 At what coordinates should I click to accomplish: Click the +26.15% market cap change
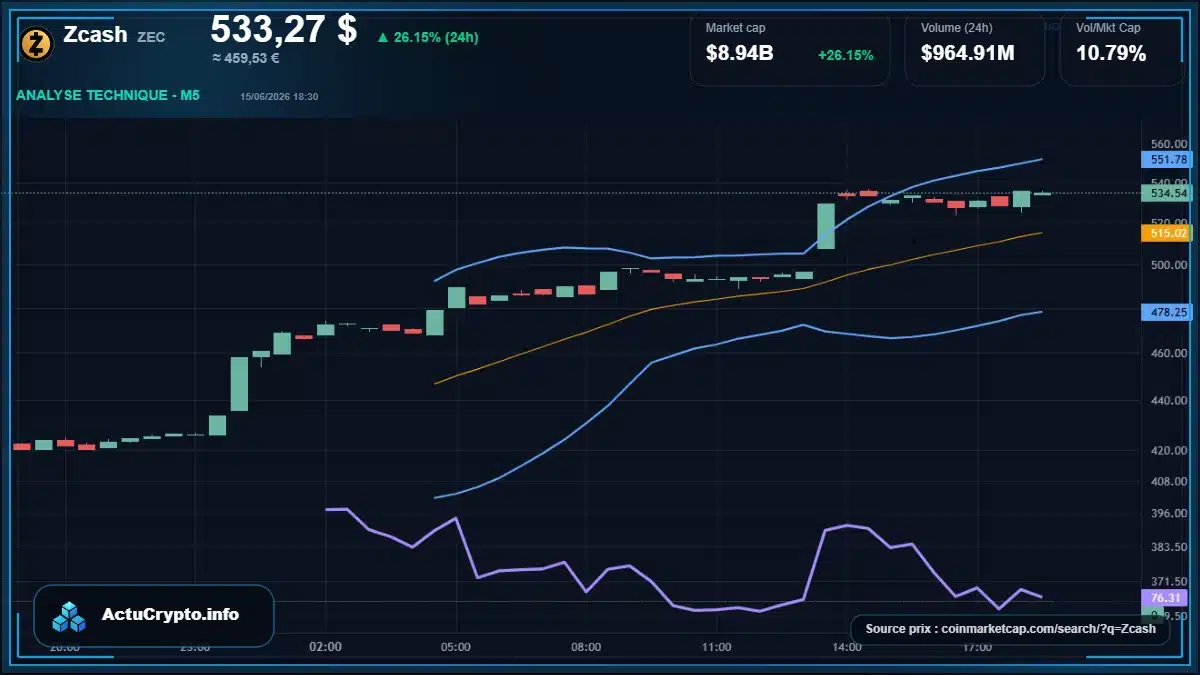pos(845,55)
